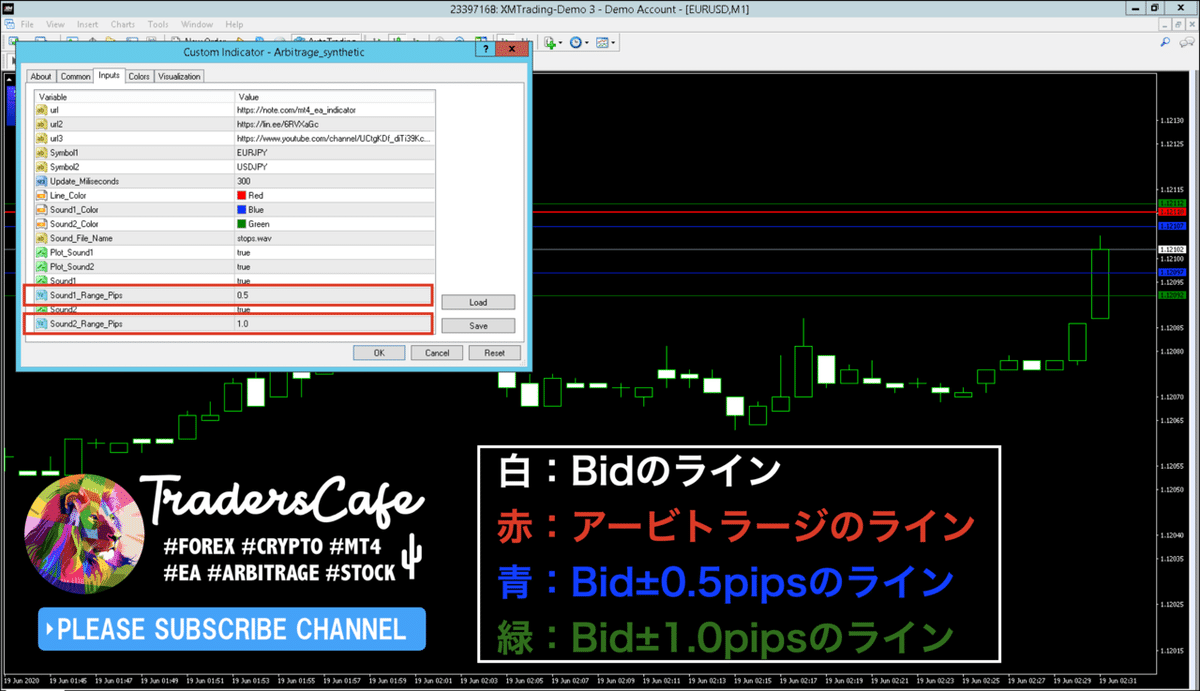Open the chart templates toolbar icon
The height and width of the screenshot is (691, 1200).
602,42
